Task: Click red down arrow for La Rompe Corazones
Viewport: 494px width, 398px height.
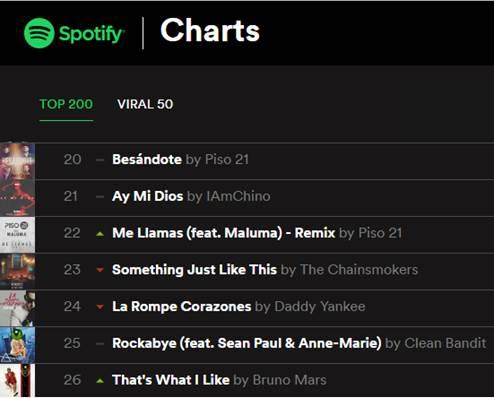Action: (x=100, y=307)
